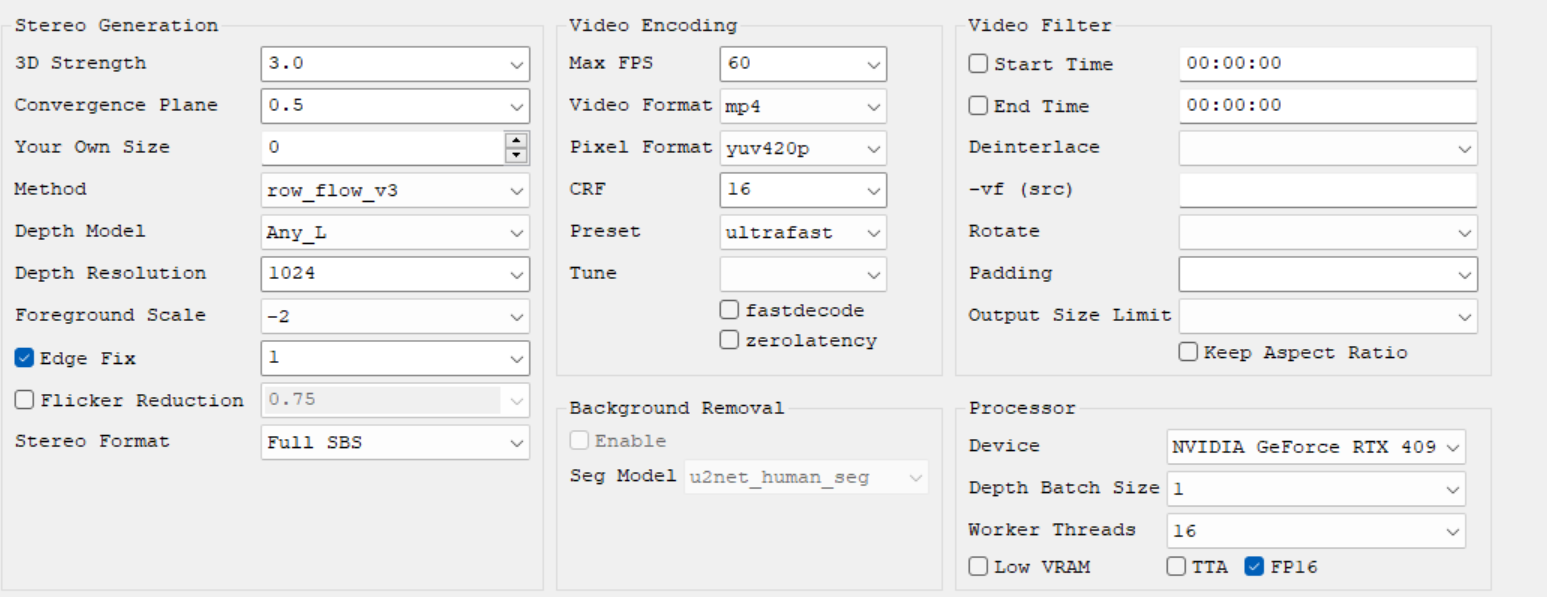Open the Depth Model dropdown
Viewport: 1547px width, 597px height.
pyautogui.click(x=395, y=232)
